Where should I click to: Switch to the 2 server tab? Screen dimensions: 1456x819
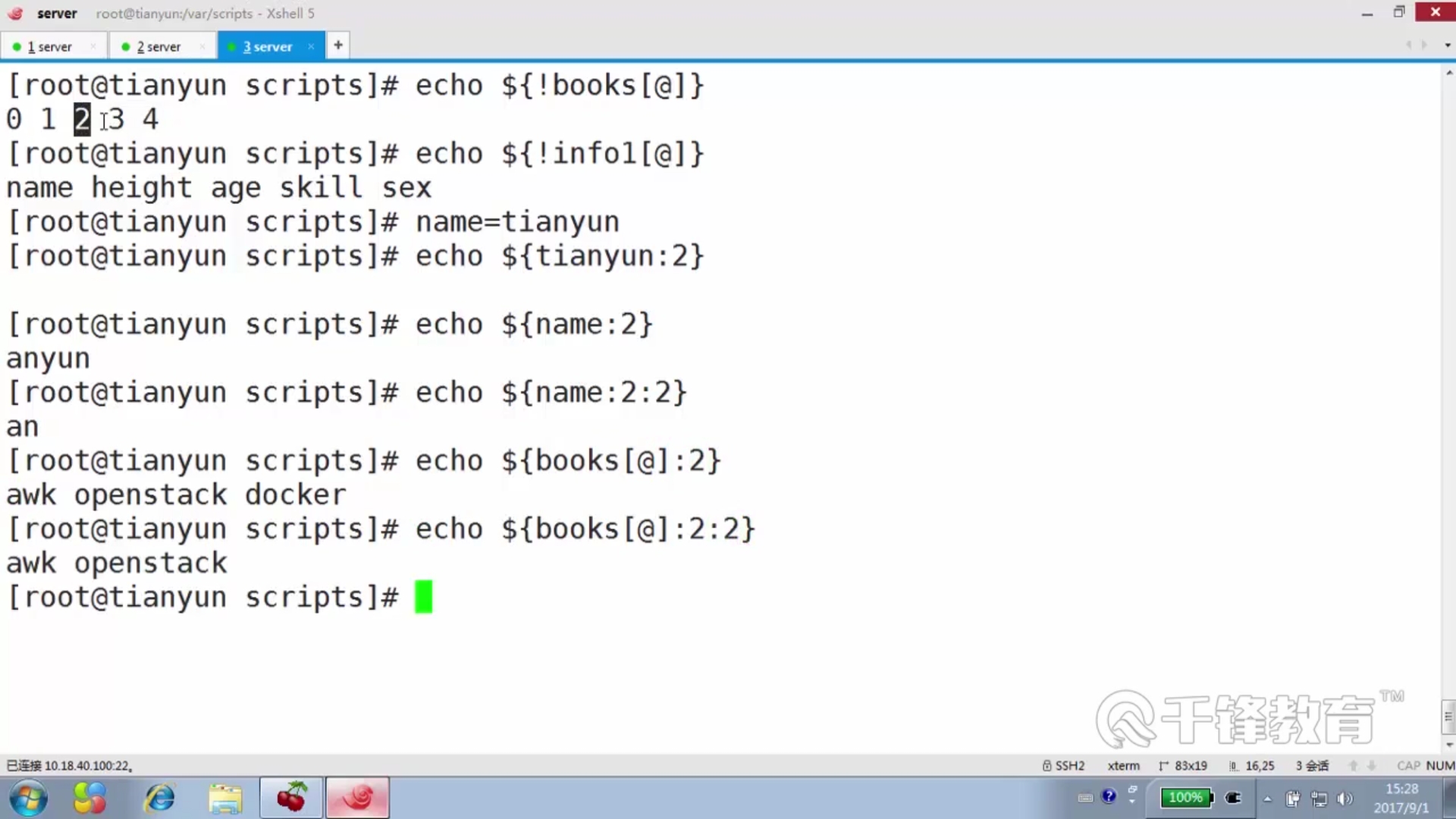coord(158,46)
